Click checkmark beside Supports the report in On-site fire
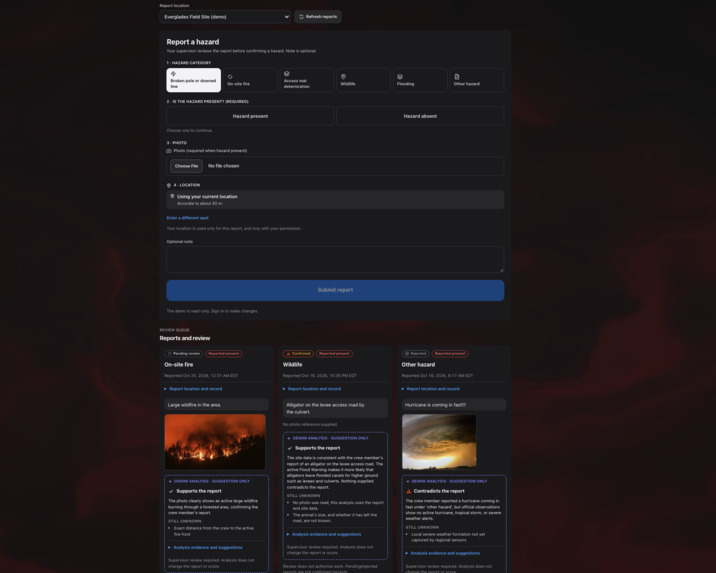 pyautogui.click(x=171, y=491)
